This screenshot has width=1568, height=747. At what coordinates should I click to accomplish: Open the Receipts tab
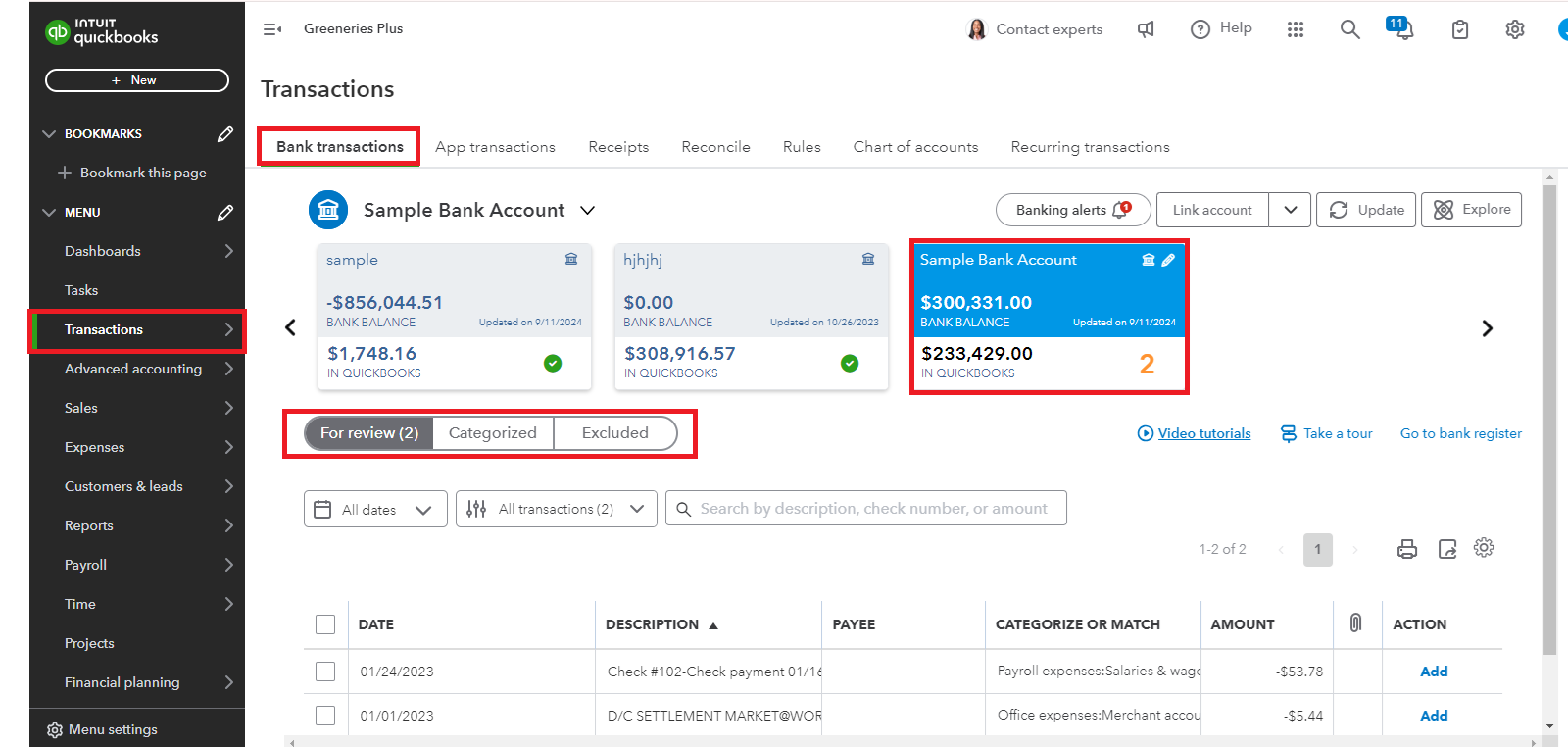tap(618, 147)
